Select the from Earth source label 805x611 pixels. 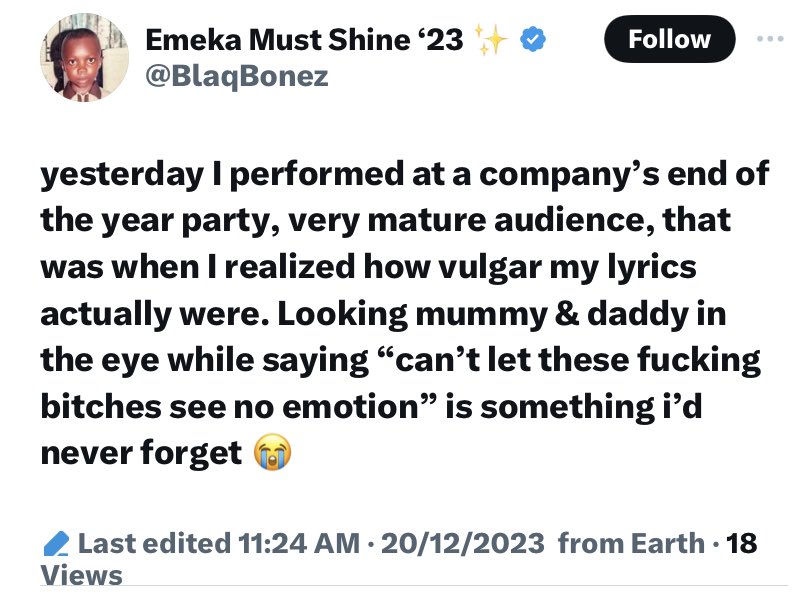[630, 544]
